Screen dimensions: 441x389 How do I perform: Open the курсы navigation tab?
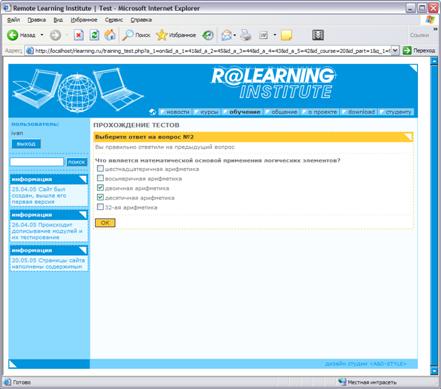(209, 112)
